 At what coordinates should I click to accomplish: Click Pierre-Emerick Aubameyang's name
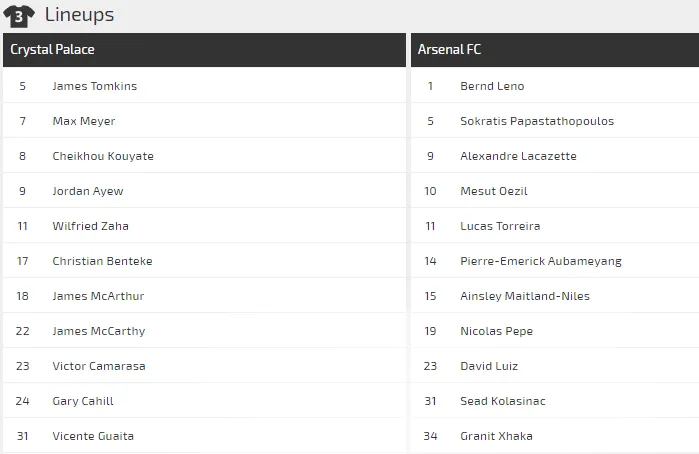(x=541, y=261)
